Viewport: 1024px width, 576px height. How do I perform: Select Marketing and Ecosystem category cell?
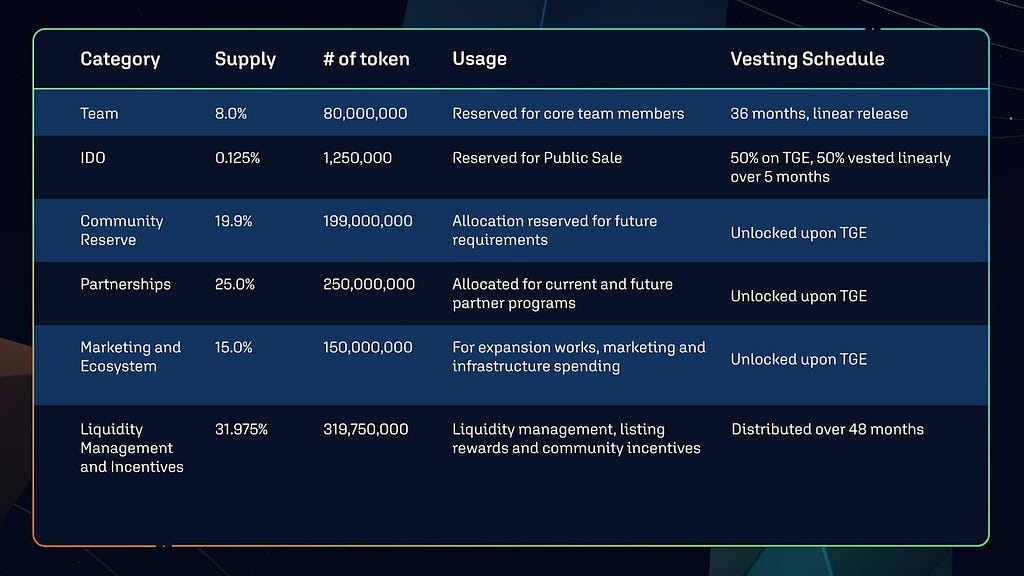click(x=131, y=357)
